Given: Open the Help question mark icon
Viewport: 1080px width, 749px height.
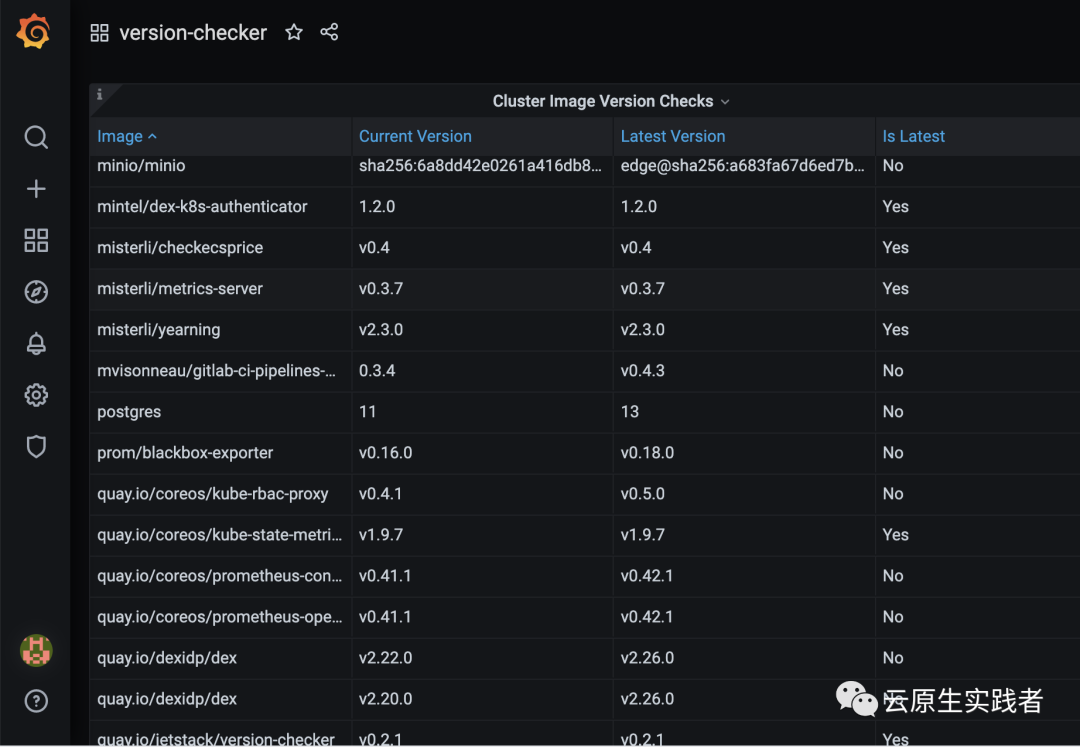Looking at the screenshot, I should [x=36, y=701].
